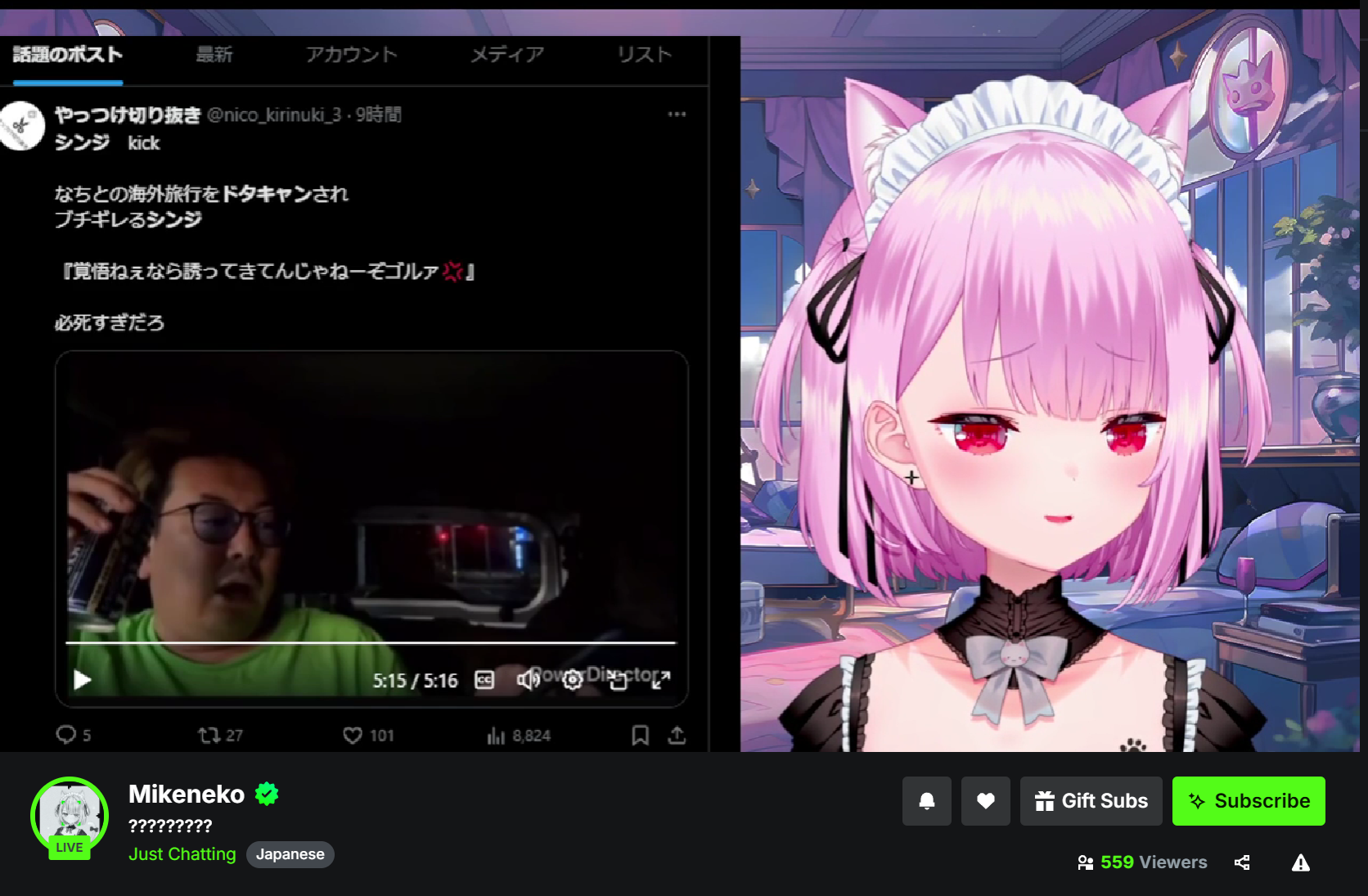Open the post's three-dot more menu

click(677, 114)
